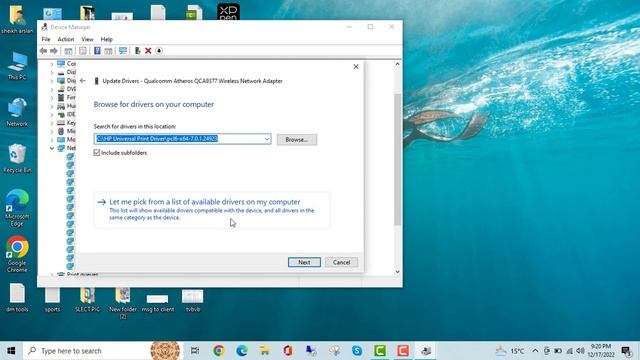The width and height of the screenshot is (640, 360).
Task: Collapse the Network adapters tree node
Action: [52, 148]
